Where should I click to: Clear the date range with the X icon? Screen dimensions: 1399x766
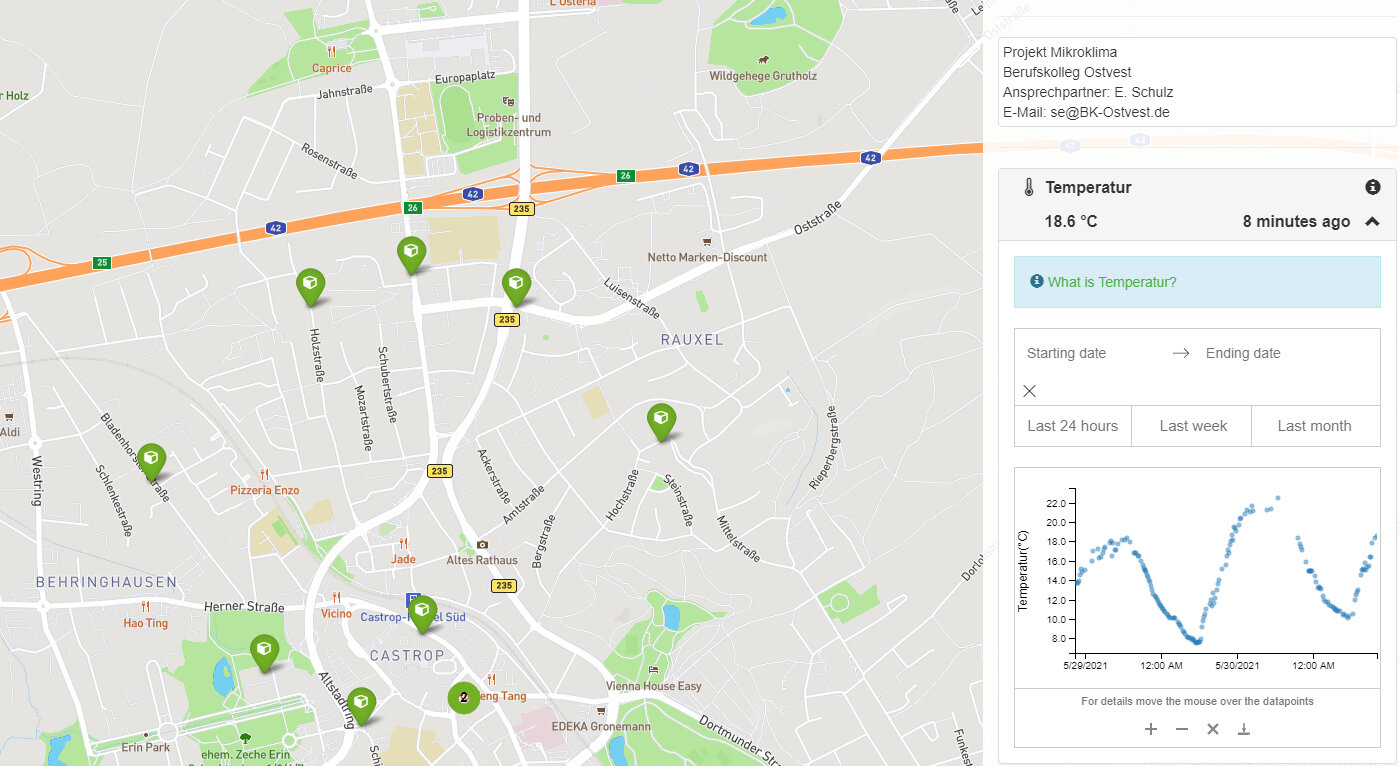[1030, 391]
